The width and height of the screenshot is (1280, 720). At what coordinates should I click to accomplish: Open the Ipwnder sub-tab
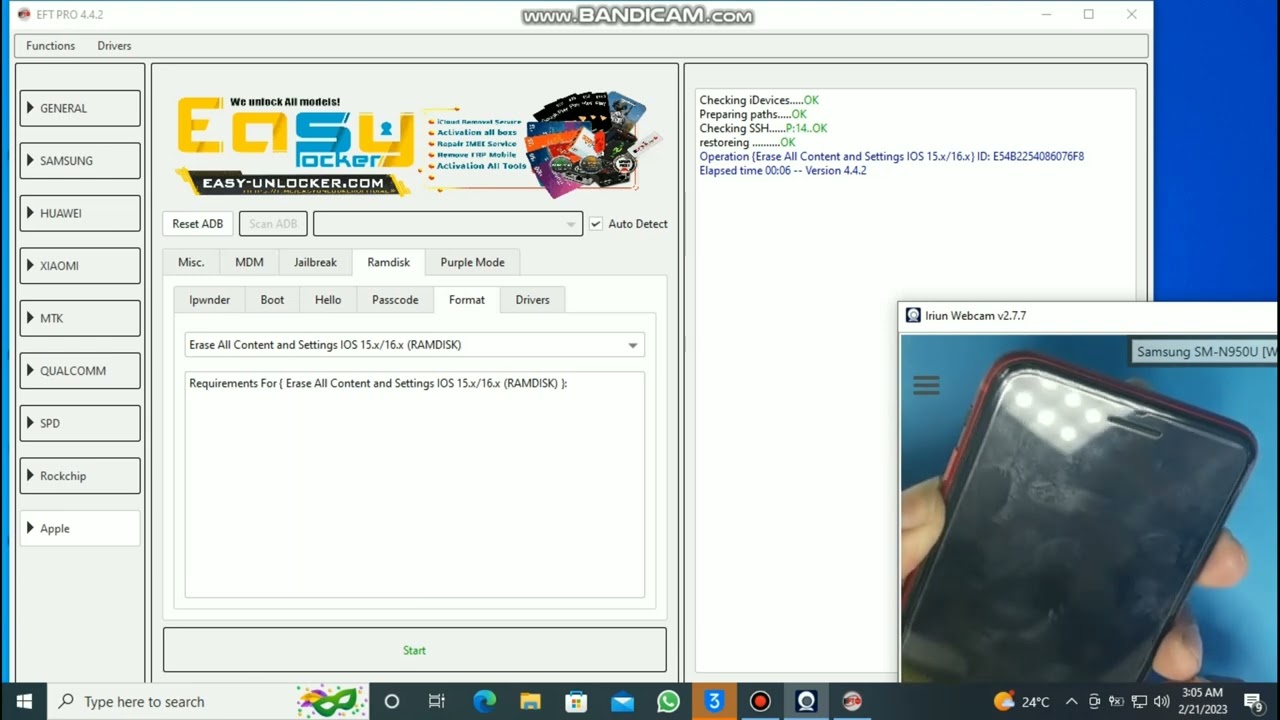210,300
